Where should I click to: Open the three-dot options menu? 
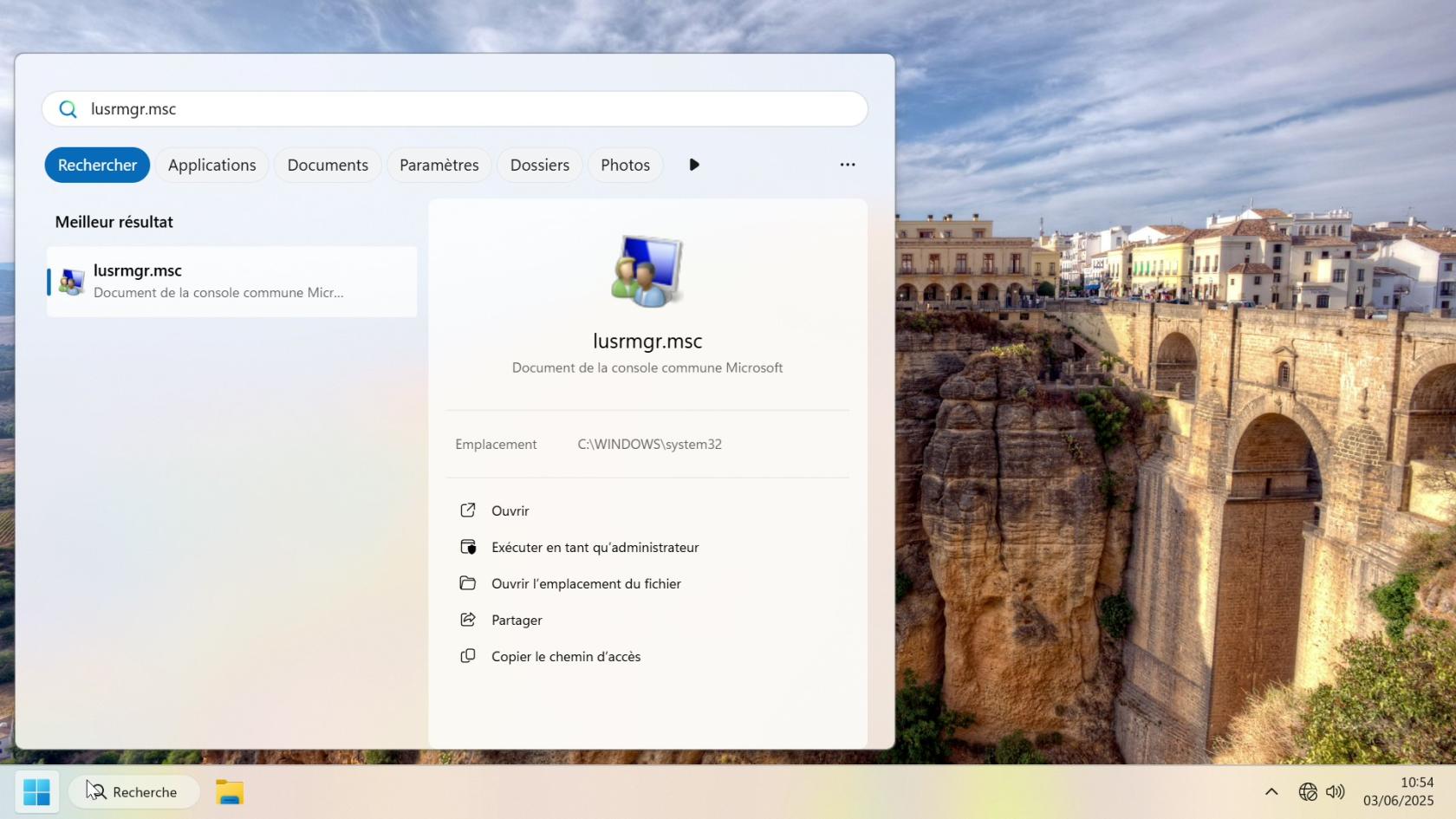pos(848,165)
